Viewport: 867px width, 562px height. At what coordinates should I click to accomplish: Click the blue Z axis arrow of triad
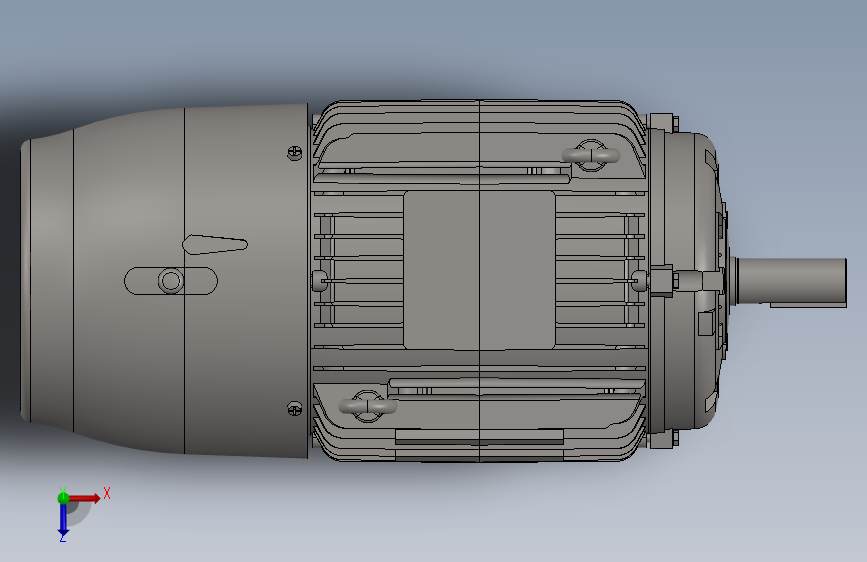(x=63, y=519)
